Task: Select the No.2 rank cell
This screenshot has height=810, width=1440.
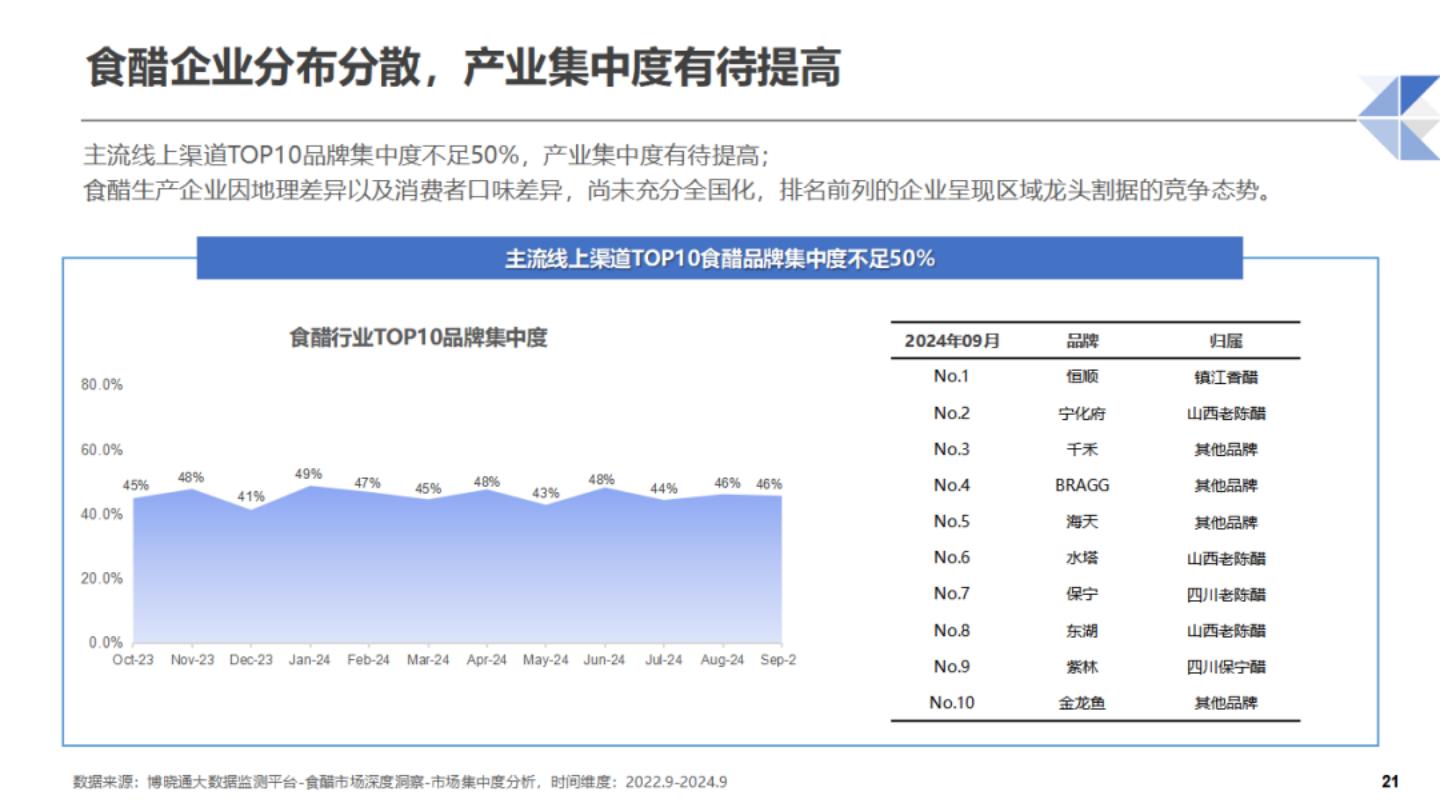Action: [x=952, y=413]
